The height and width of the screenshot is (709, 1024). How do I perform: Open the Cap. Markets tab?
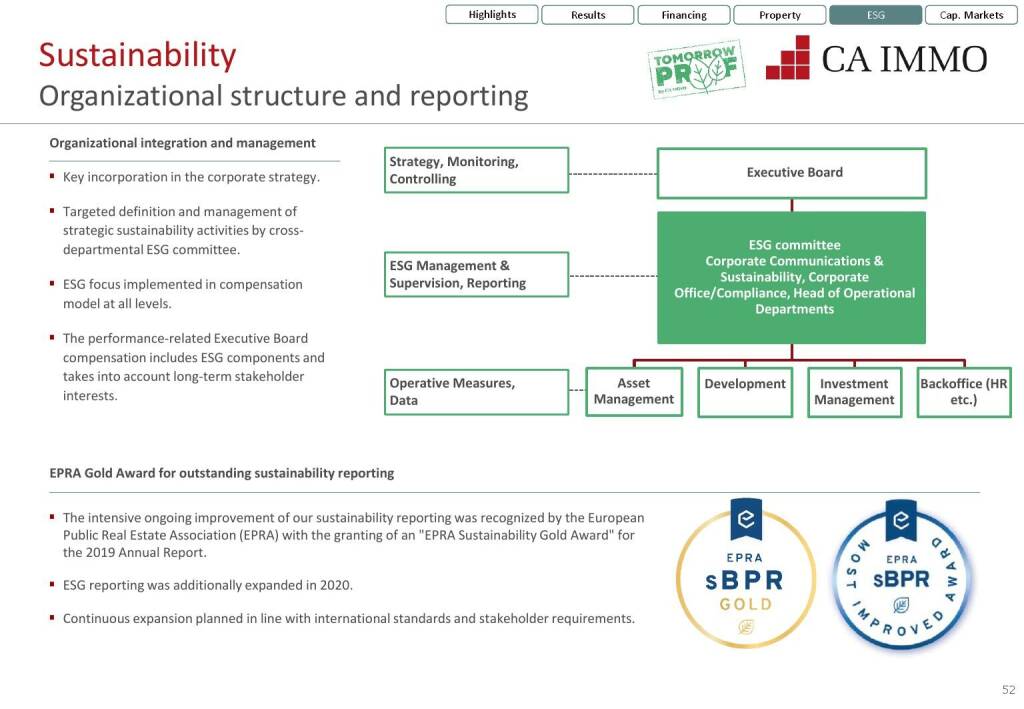click(971, 15)
